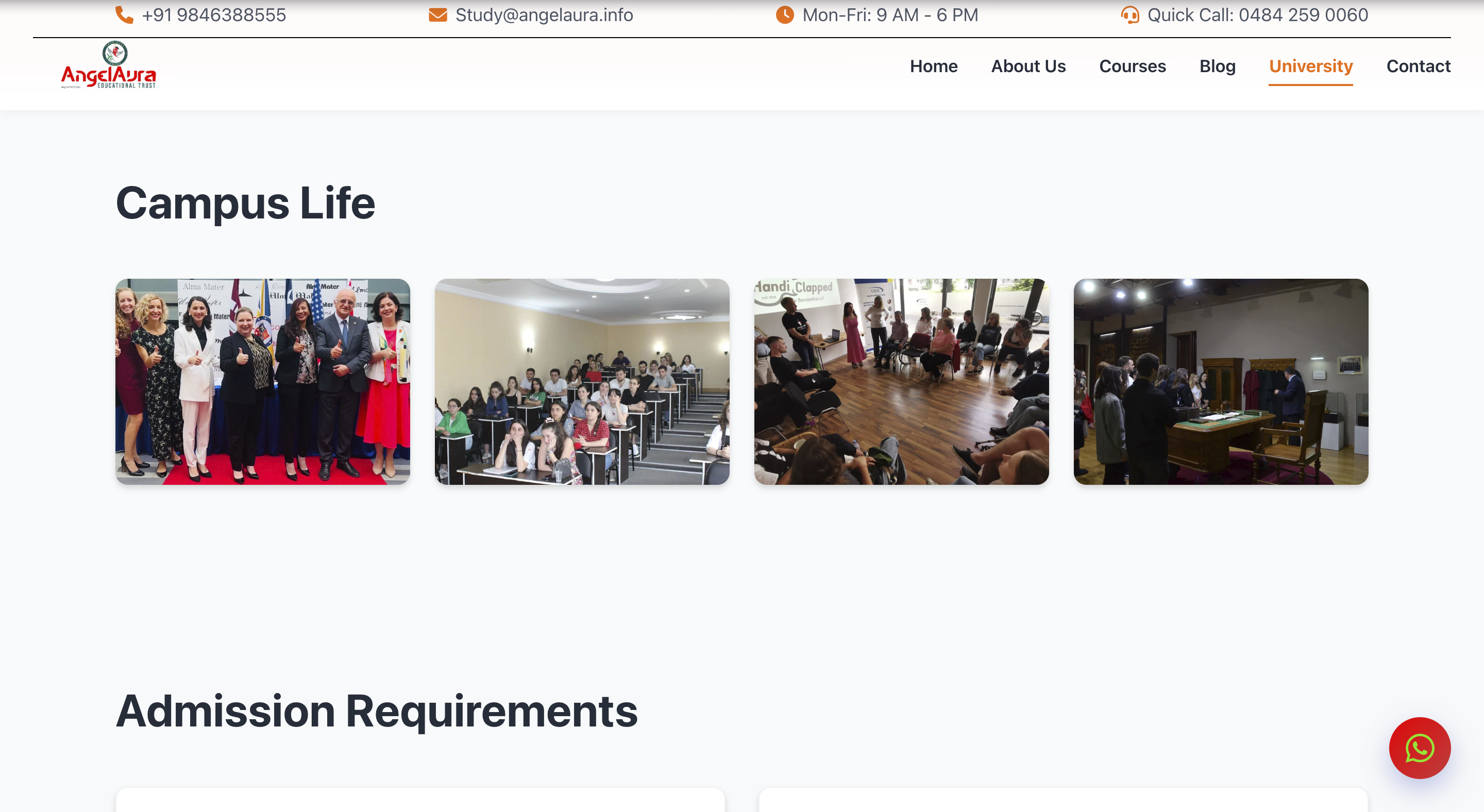Open the About Us page

click(x=1028, y=66)
